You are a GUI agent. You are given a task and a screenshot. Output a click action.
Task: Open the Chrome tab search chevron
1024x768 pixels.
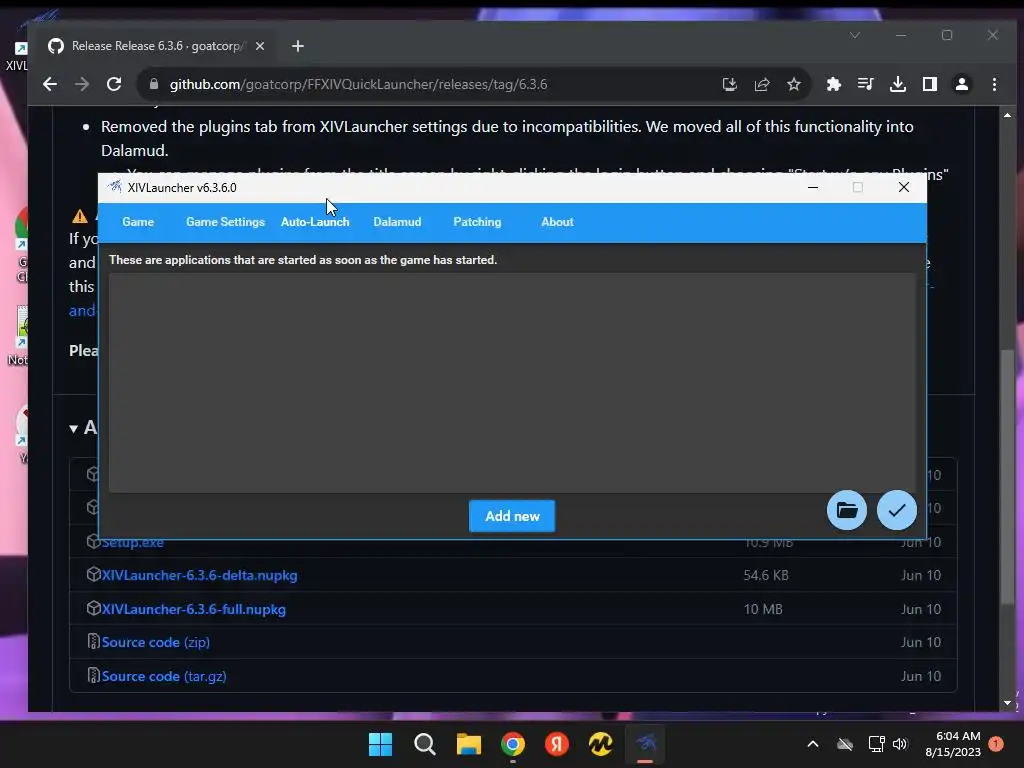(x=855, y=35)
